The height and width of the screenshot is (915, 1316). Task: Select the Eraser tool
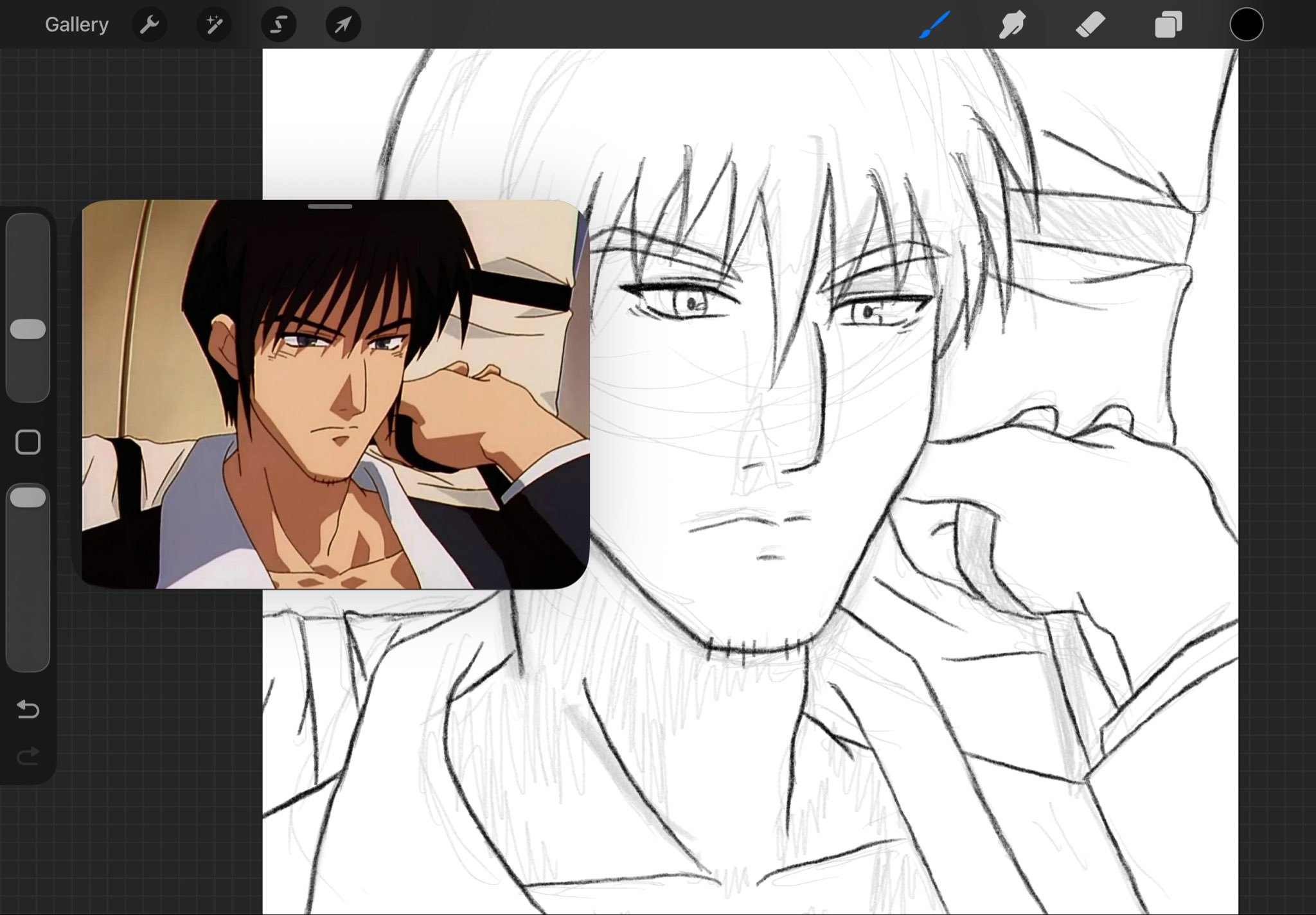pos(1090,24)
